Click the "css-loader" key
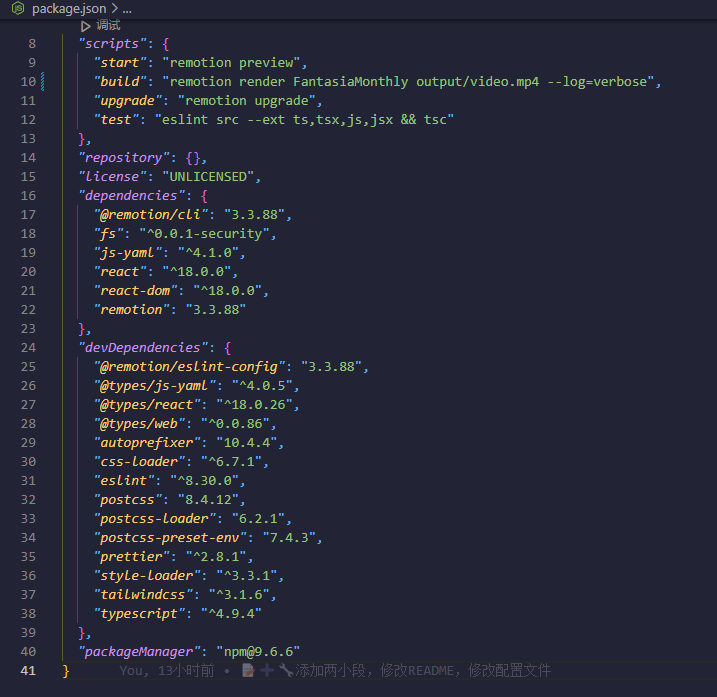 139,462
